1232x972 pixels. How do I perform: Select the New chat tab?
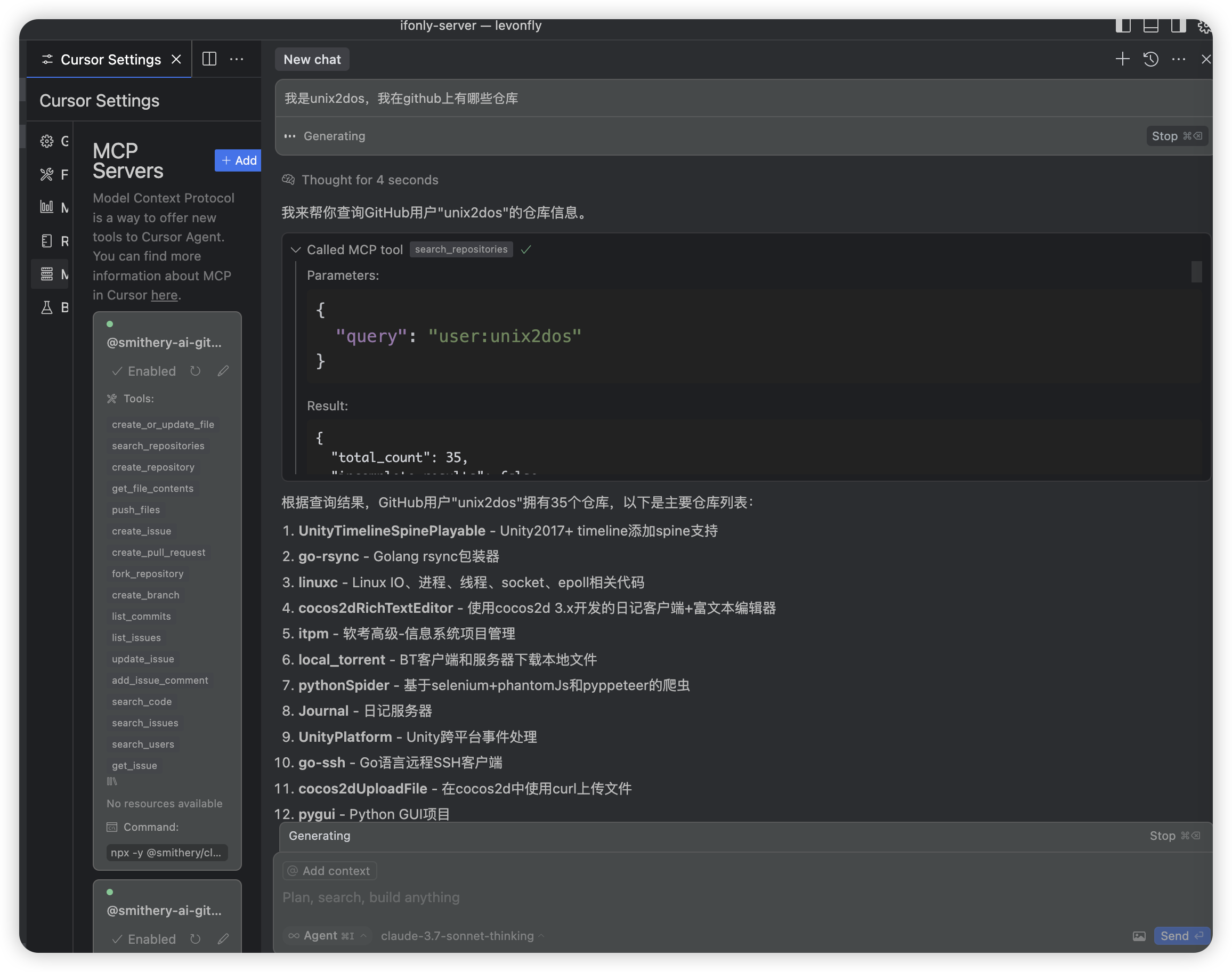click(312, 59)
